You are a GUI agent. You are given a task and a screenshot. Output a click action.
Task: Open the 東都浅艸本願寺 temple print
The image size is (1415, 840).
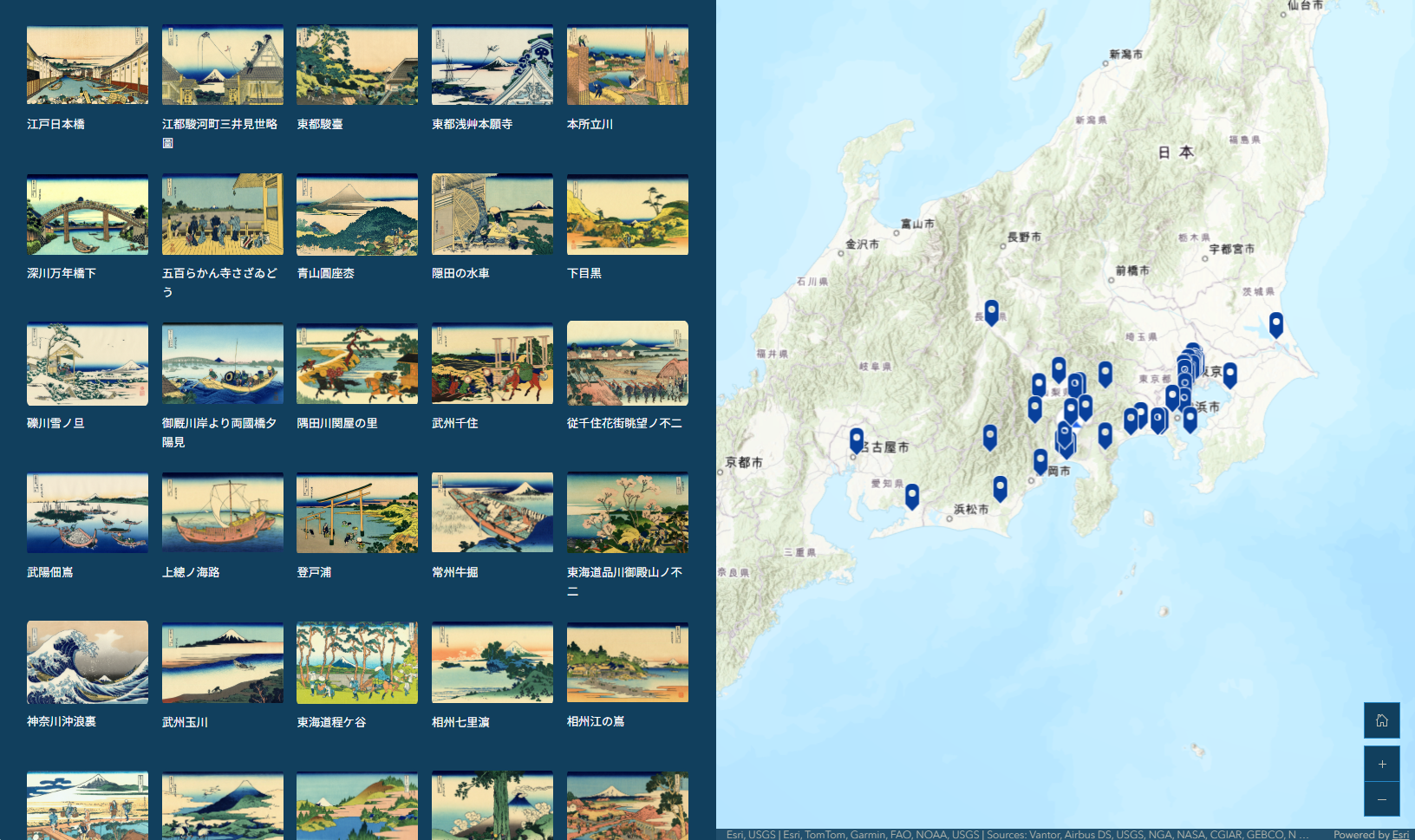click(x=492, y=65)
